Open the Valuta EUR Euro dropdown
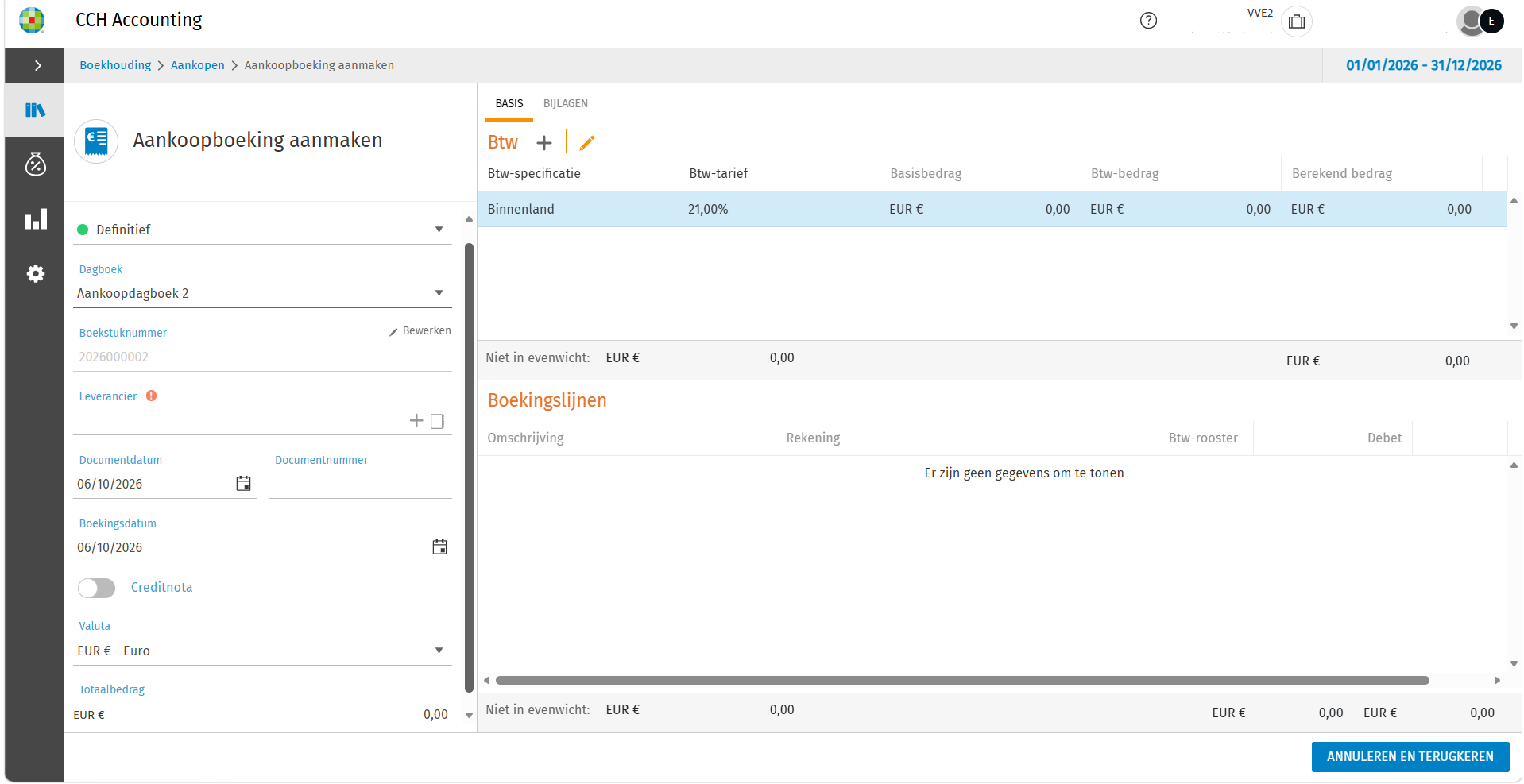Image resolution: width=1524 pixels, height=784 pixels. (x=262, y=651)
